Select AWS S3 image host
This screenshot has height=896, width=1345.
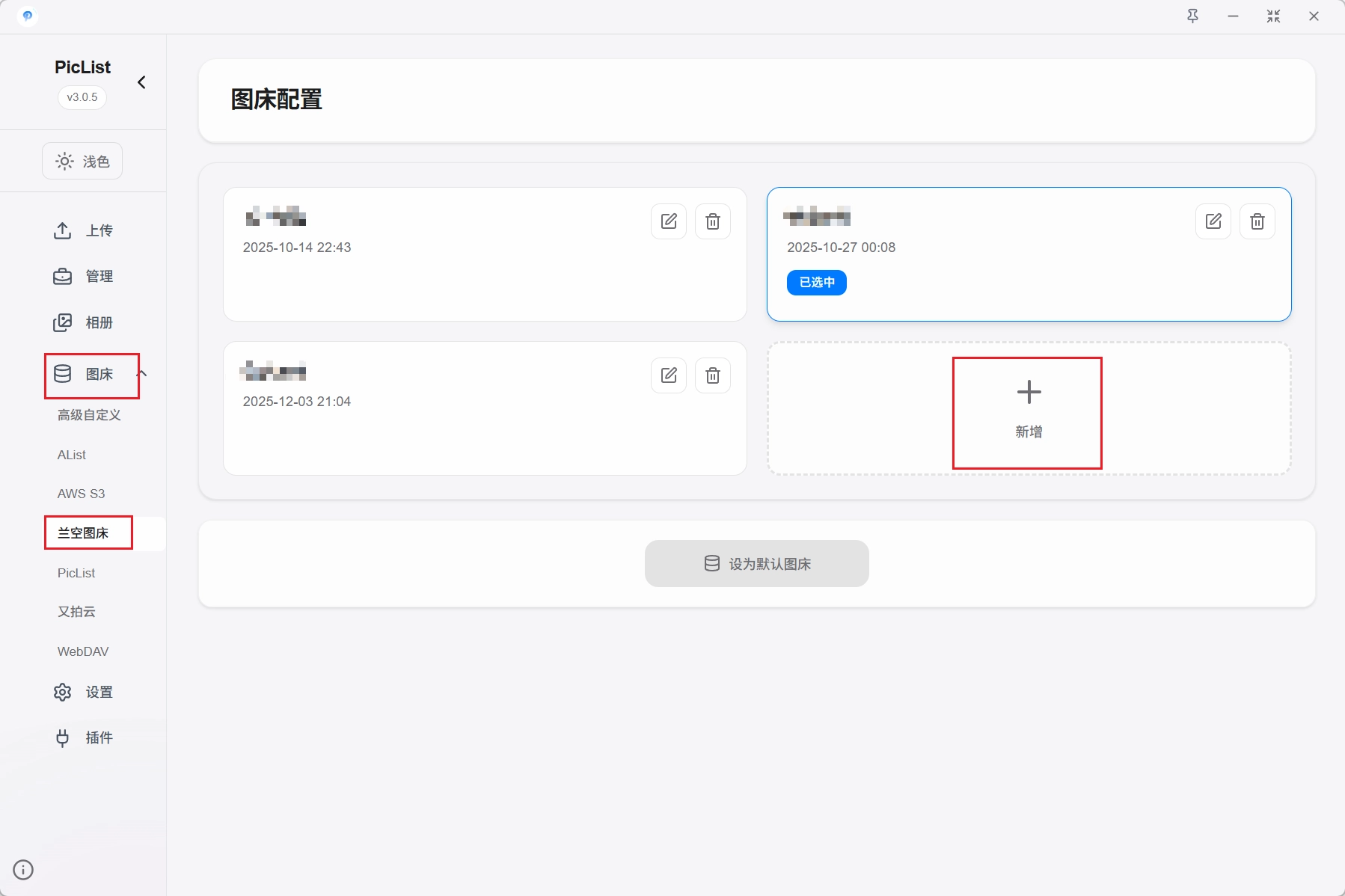coord(82,494)
